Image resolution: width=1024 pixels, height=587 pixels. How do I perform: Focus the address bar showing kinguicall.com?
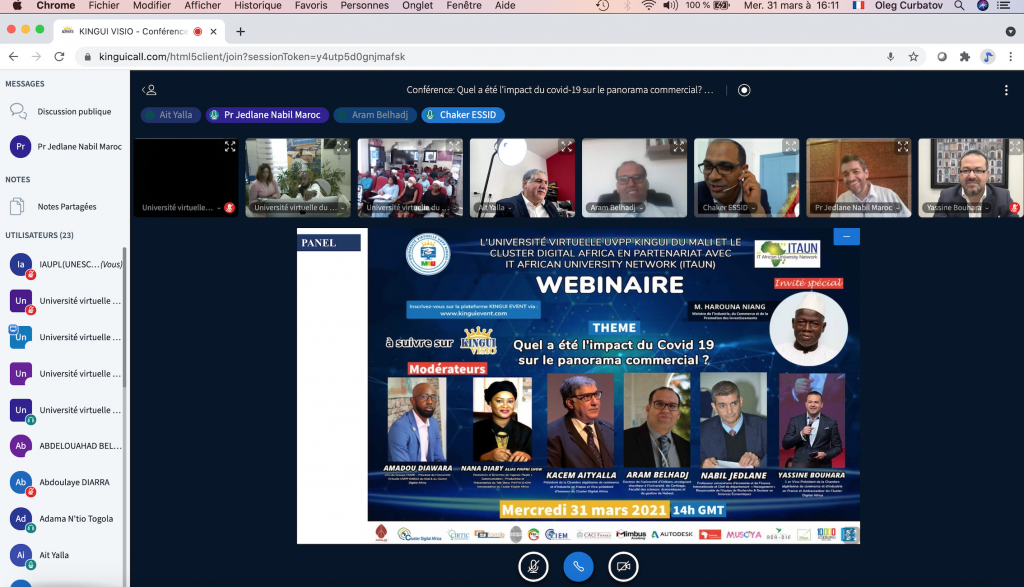482,57
